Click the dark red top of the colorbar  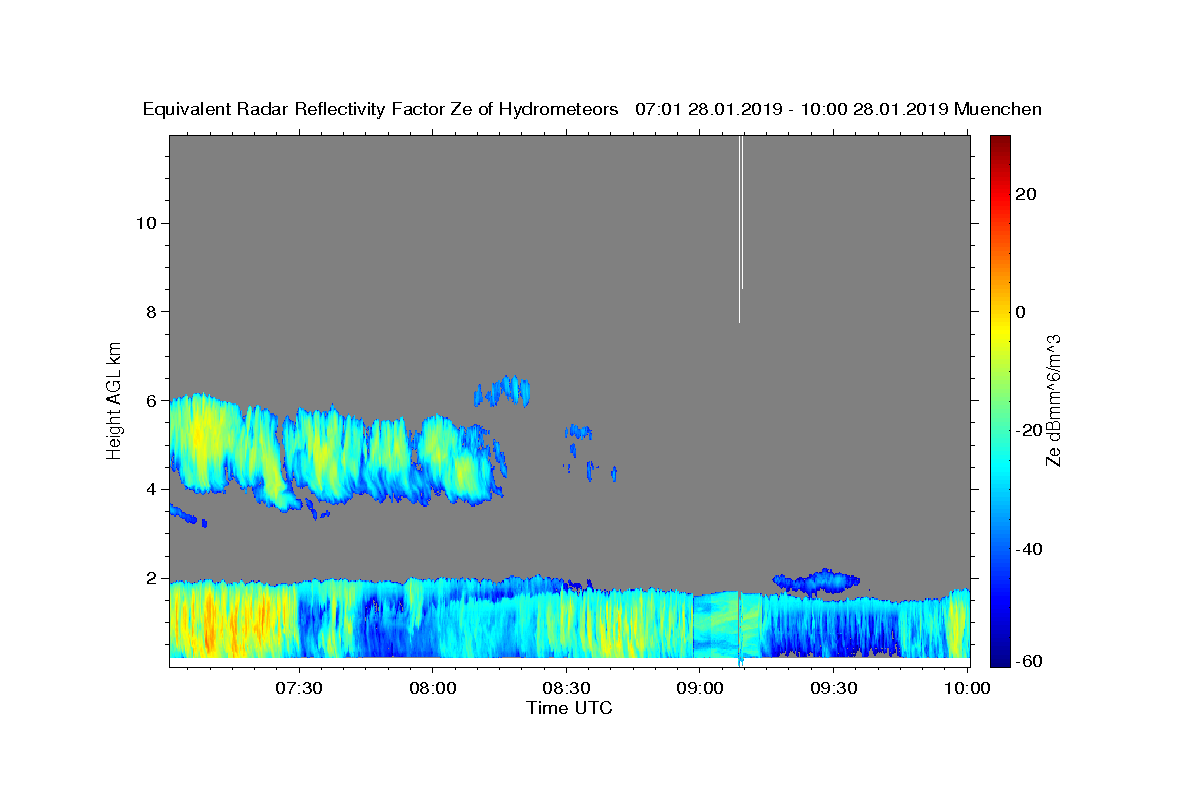[999, 145]
